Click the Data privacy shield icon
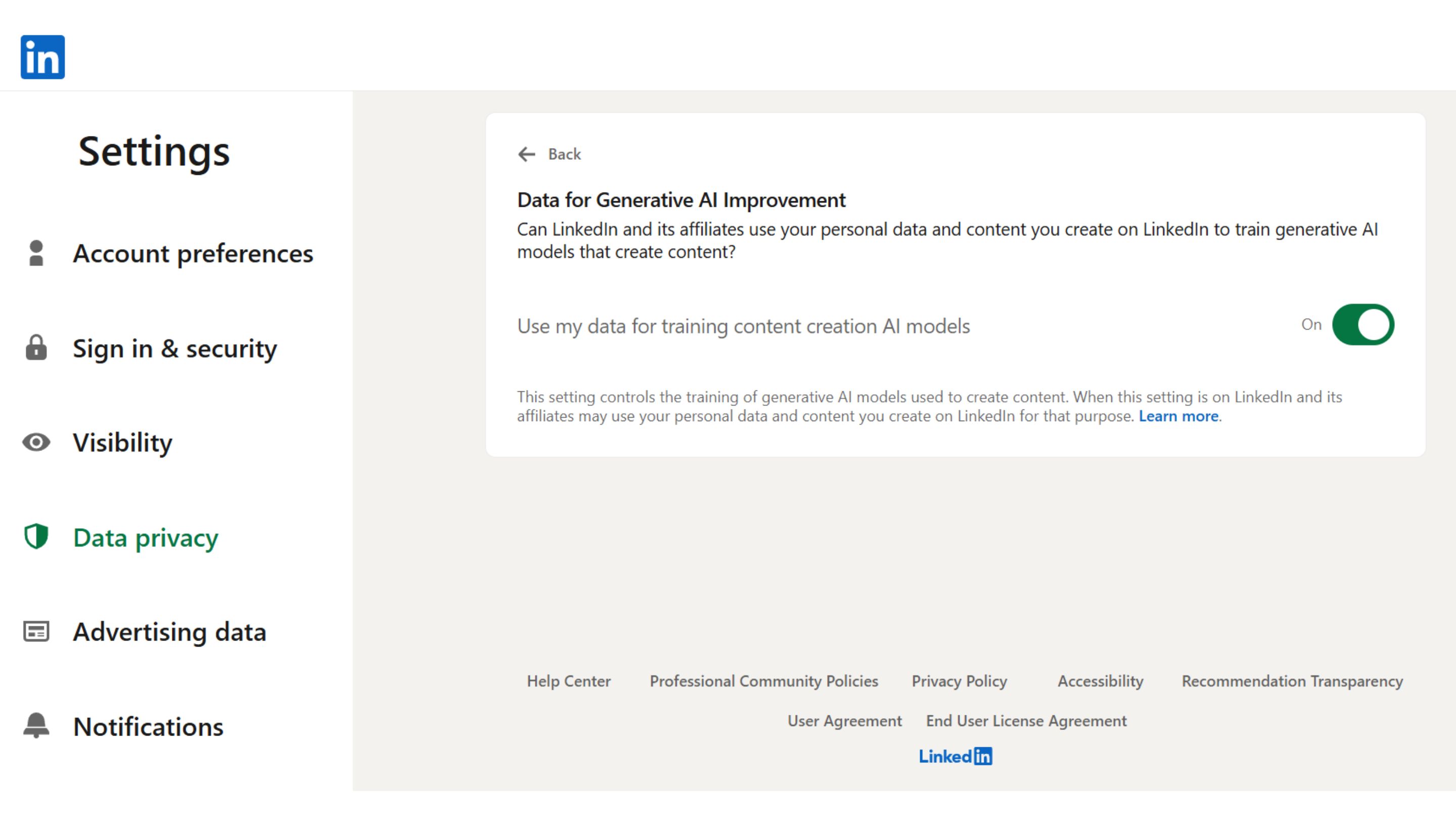Image resolution: width=1456 pixels, height=819 pixels. tap(36, 536)
